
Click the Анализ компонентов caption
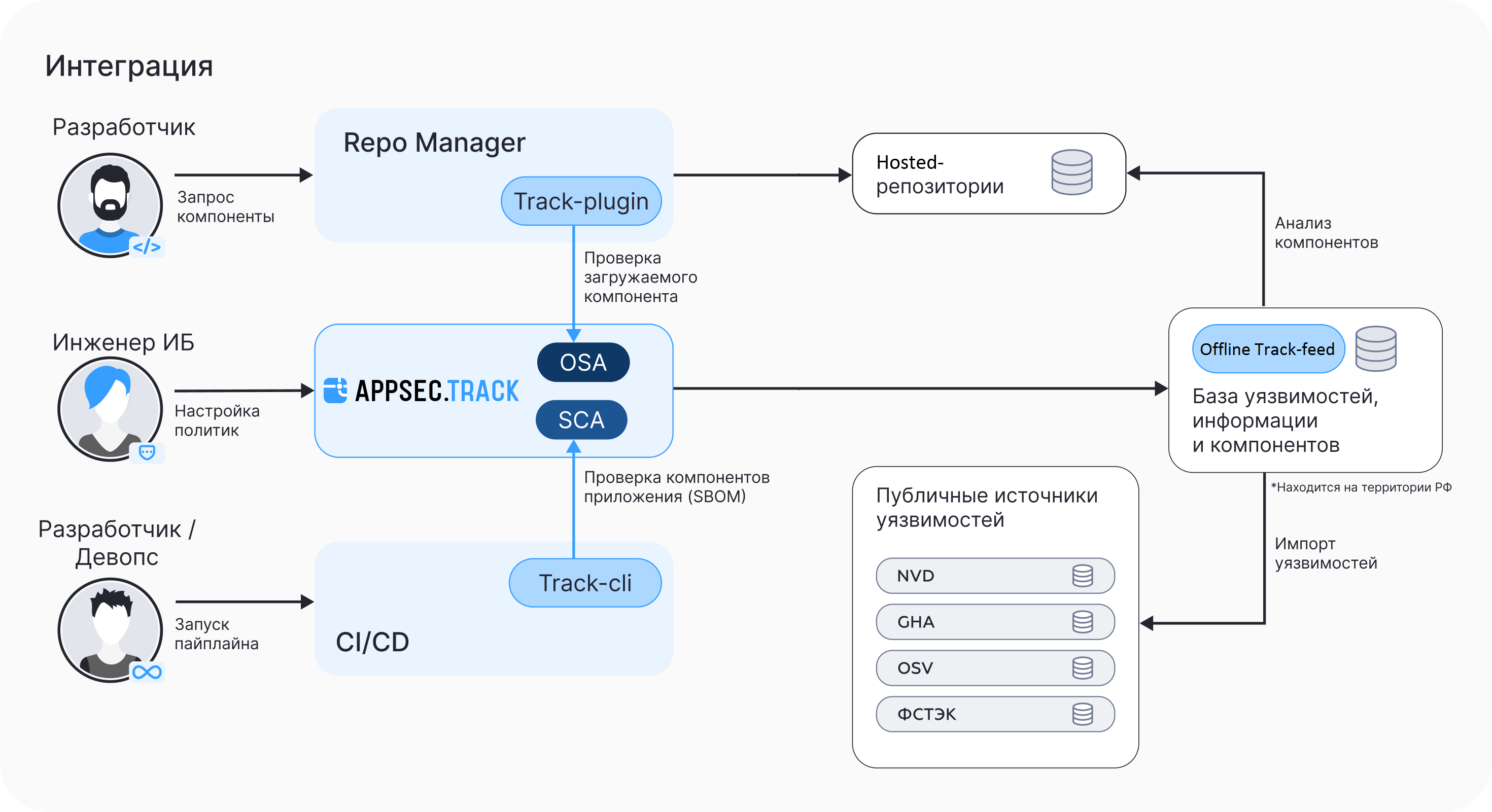pos(1326,232)
